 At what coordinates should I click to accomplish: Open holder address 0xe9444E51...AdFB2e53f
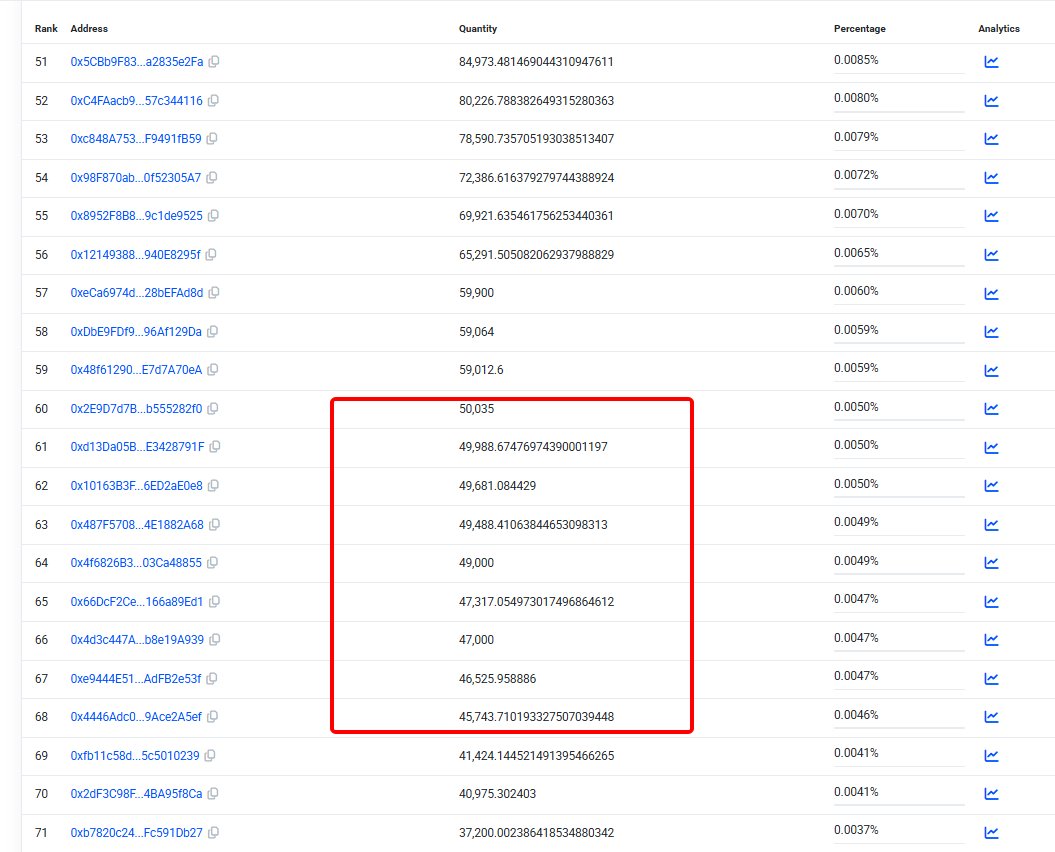[136, 679]
